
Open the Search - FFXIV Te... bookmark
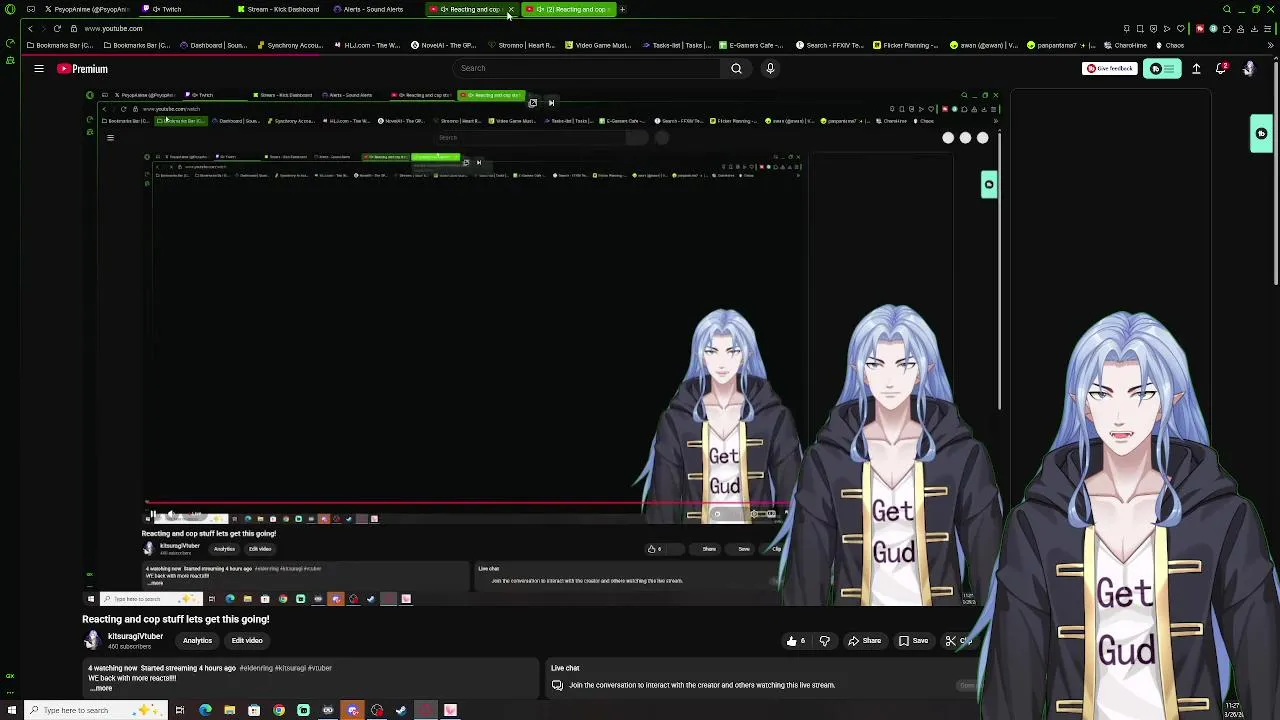coord(829,45)
